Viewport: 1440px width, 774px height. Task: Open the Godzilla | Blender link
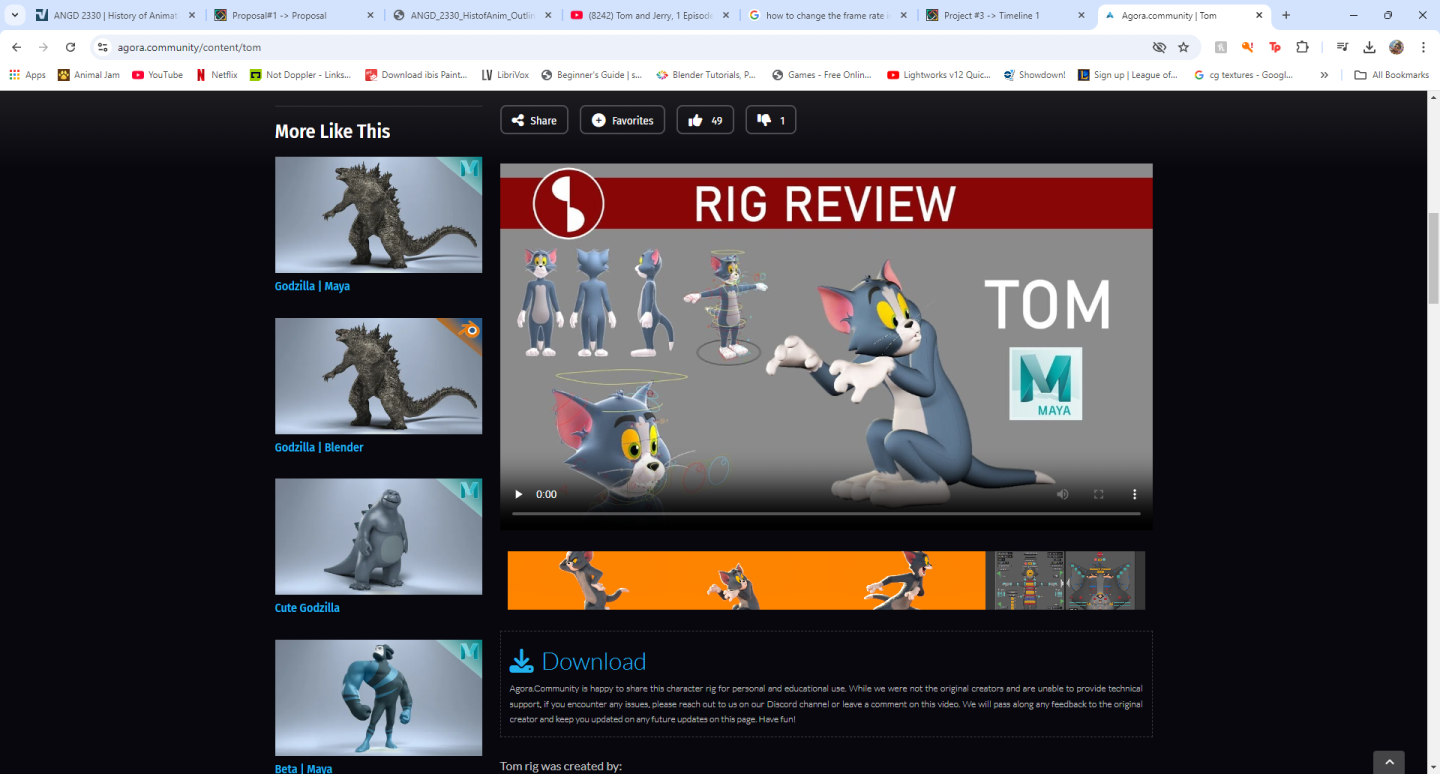click(x=319, y=447)
